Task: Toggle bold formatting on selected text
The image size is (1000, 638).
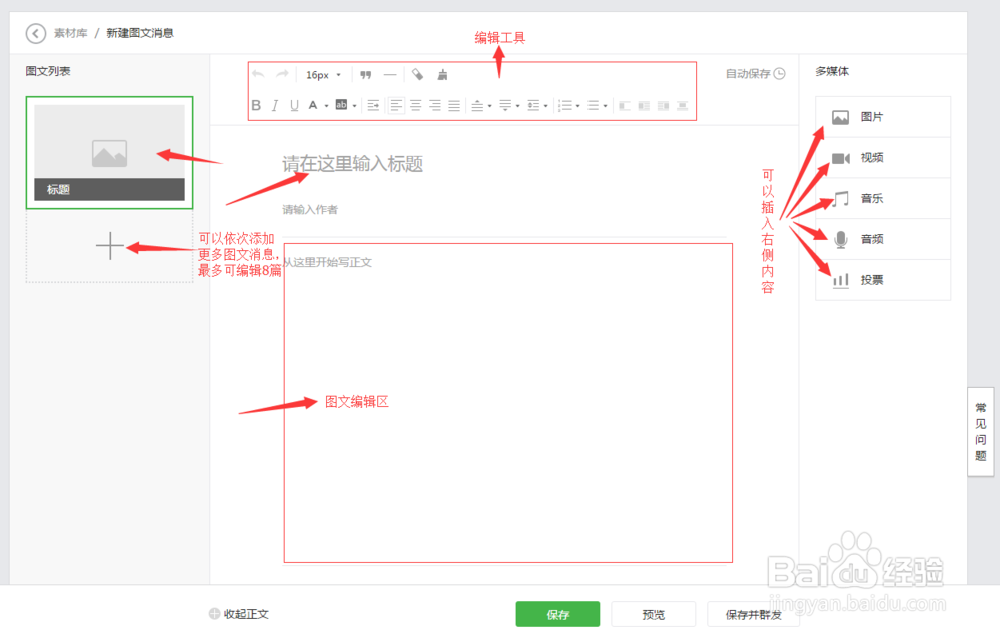Action: (x=257, y=105)
